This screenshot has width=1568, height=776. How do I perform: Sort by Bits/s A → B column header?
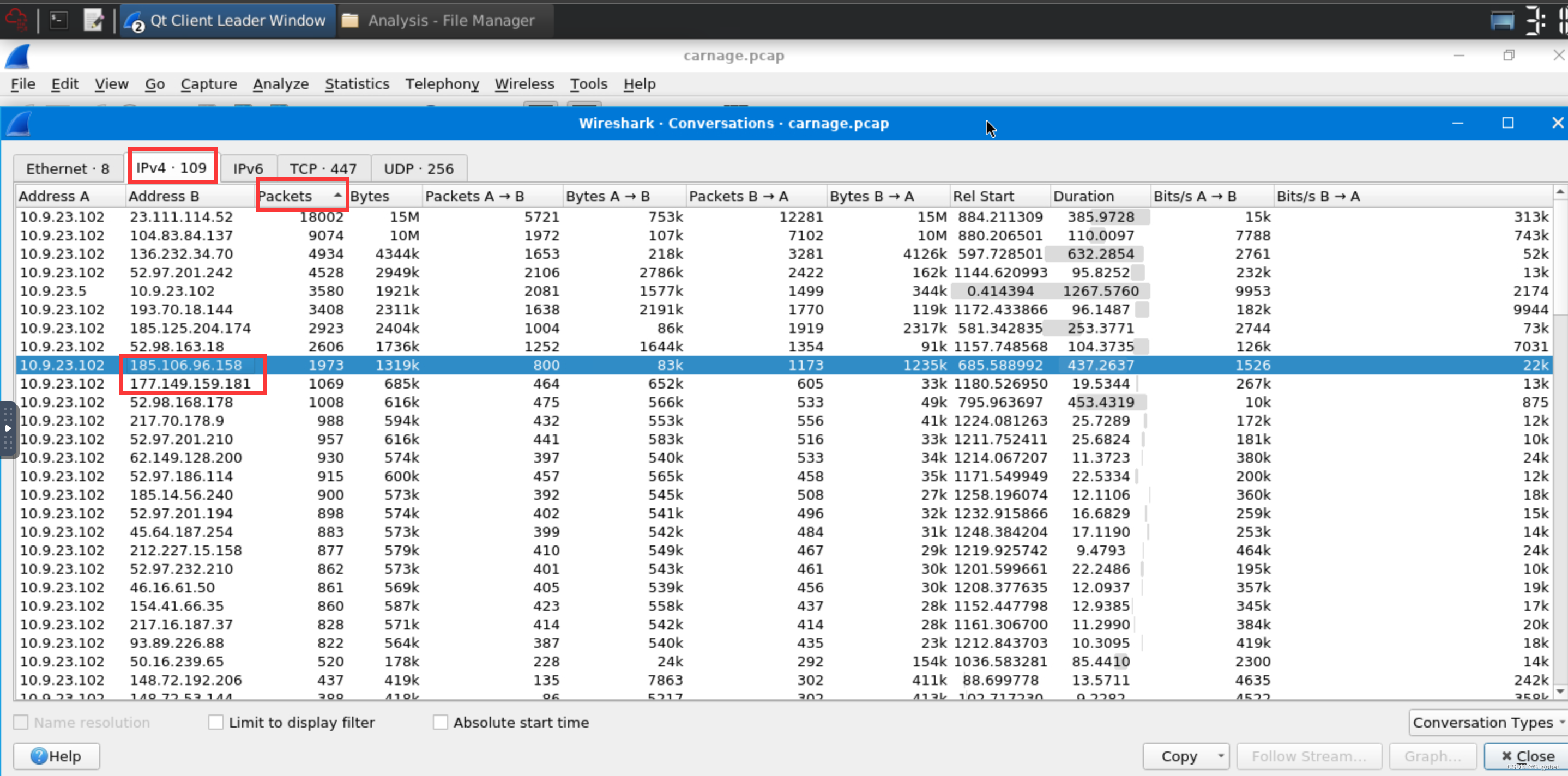click(x=1212, y=196)
